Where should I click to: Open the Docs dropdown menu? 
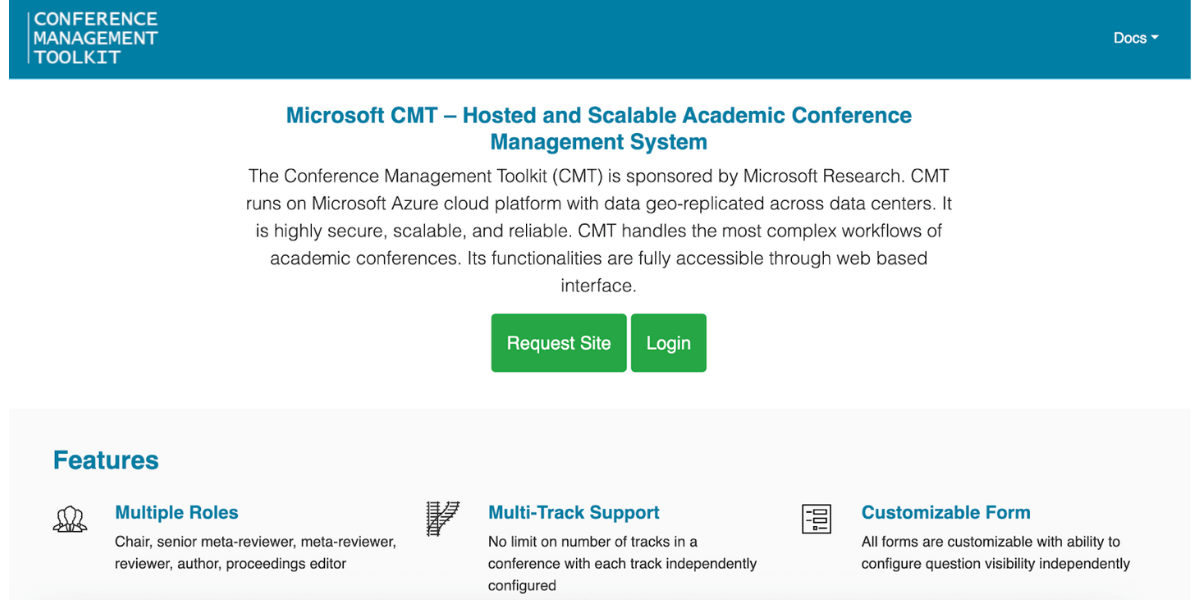(x=1135, y=37)
